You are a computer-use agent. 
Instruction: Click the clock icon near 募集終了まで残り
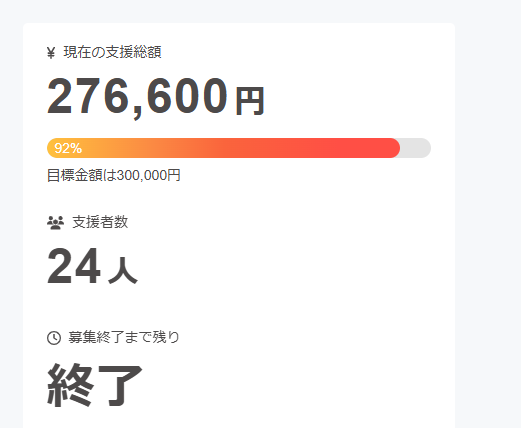(54, 338)
